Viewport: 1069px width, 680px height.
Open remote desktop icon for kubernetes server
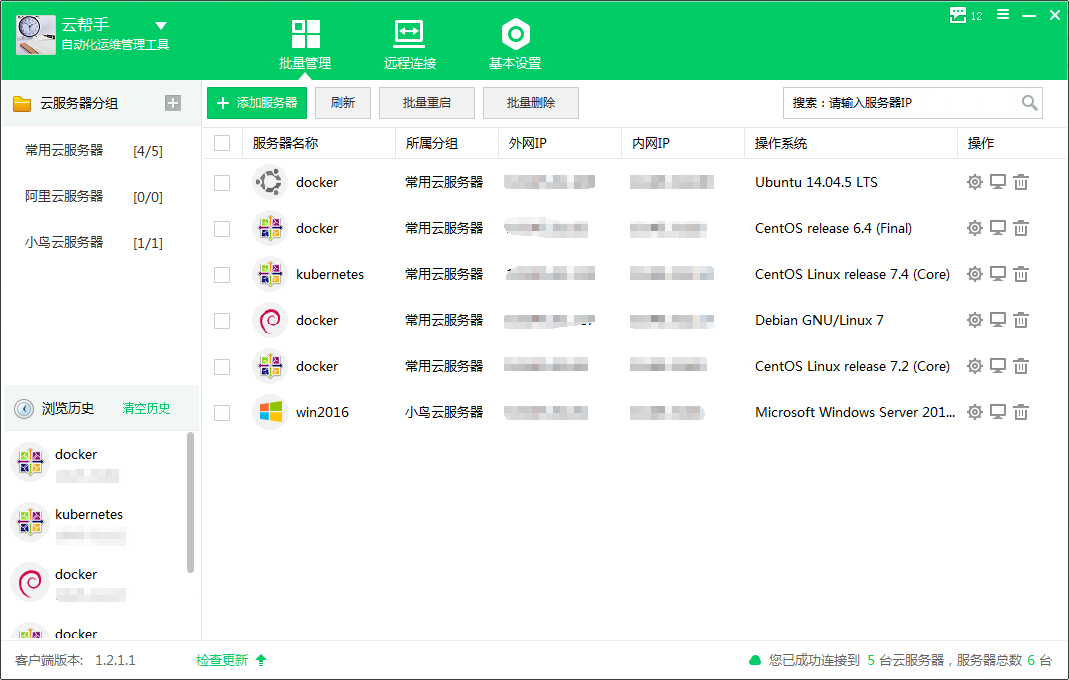pyautogui.click(x=998, y=274)
